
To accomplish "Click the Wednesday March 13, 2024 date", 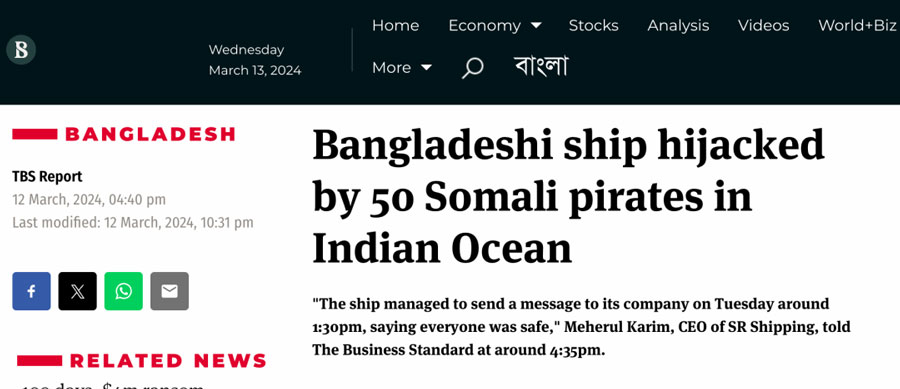I will coord(255,60).
